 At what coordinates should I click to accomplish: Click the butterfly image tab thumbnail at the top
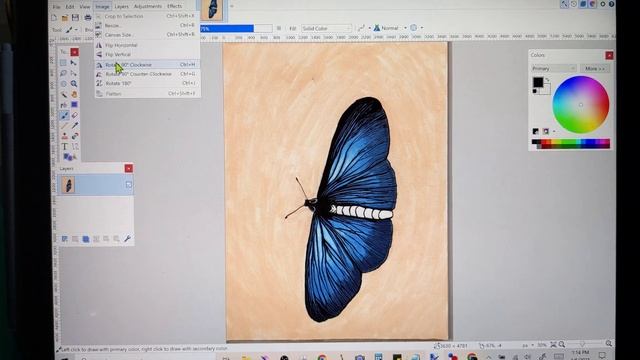click(212, 10)
